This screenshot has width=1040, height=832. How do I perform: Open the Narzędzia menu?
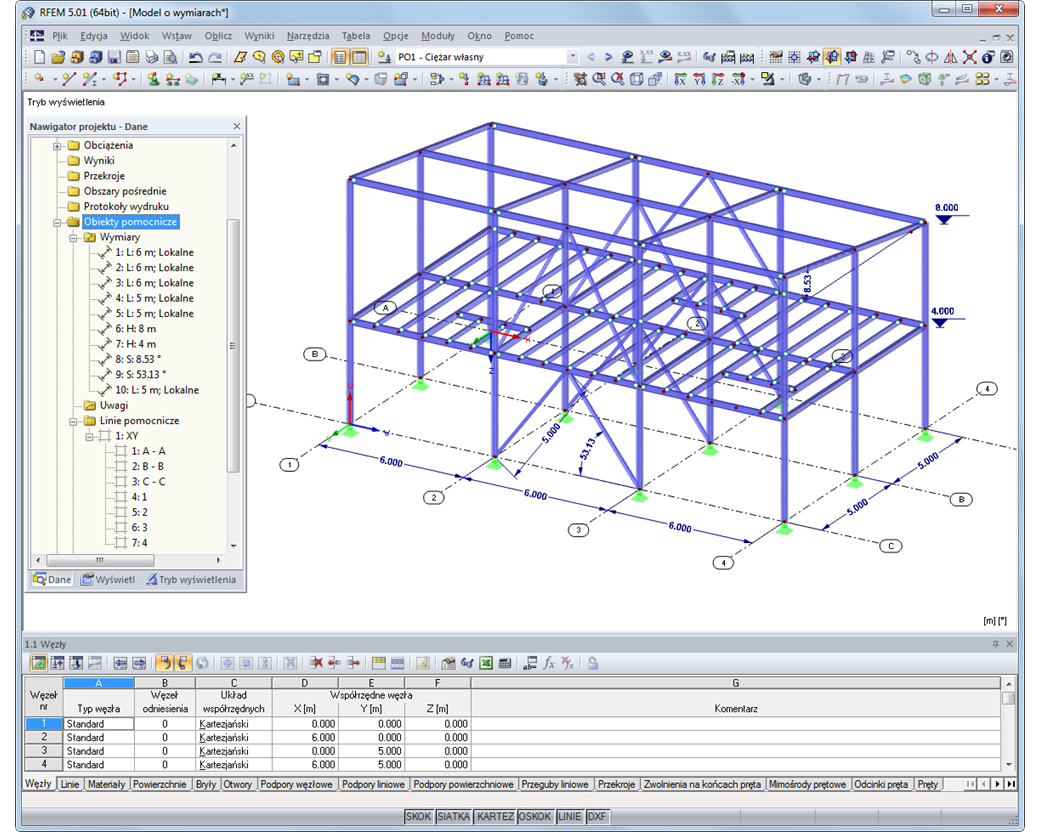point(308,36)
